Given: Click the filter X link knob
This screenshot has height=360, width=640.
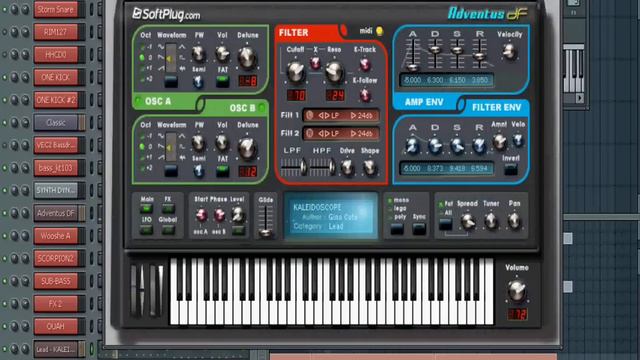Looking at the screenshot, I should pyautogui.click(x=315, y=63).
